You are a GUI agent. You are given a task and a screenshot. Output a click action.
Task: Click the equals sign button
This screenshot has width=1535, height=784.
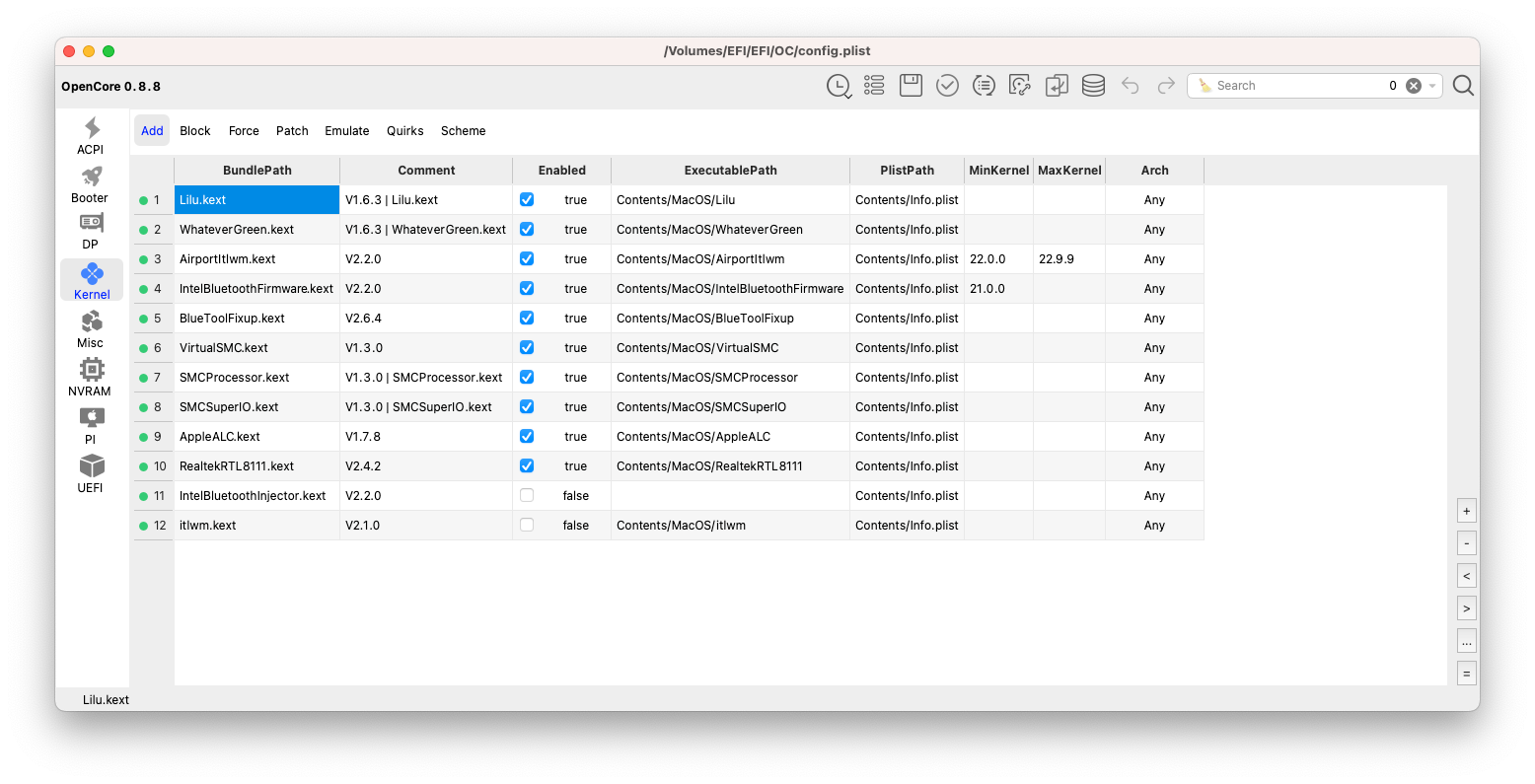pyautogui.click(x=1467, y=674)
